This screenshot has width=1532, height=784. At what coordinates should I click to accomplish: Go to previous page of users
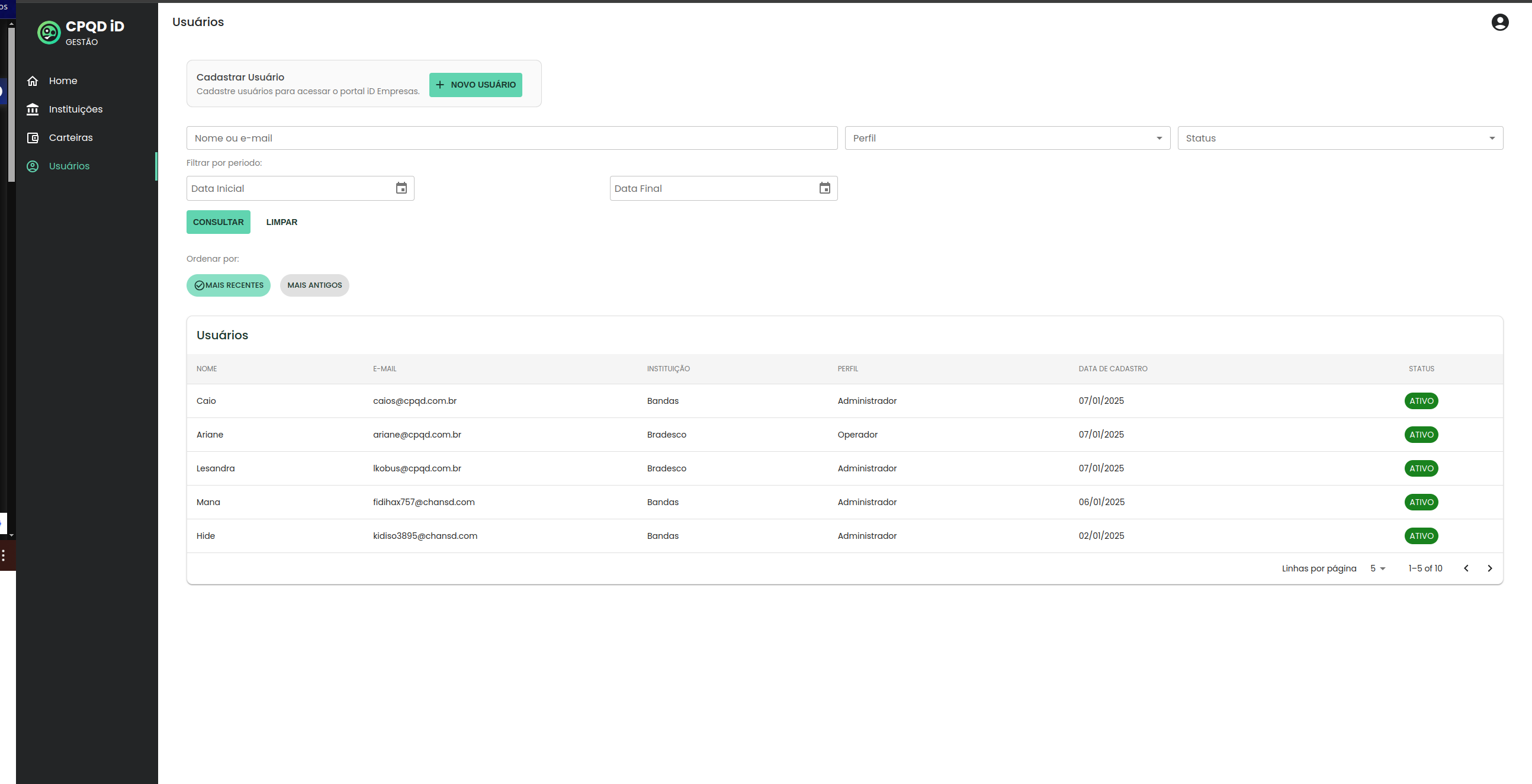point(1466,568)
